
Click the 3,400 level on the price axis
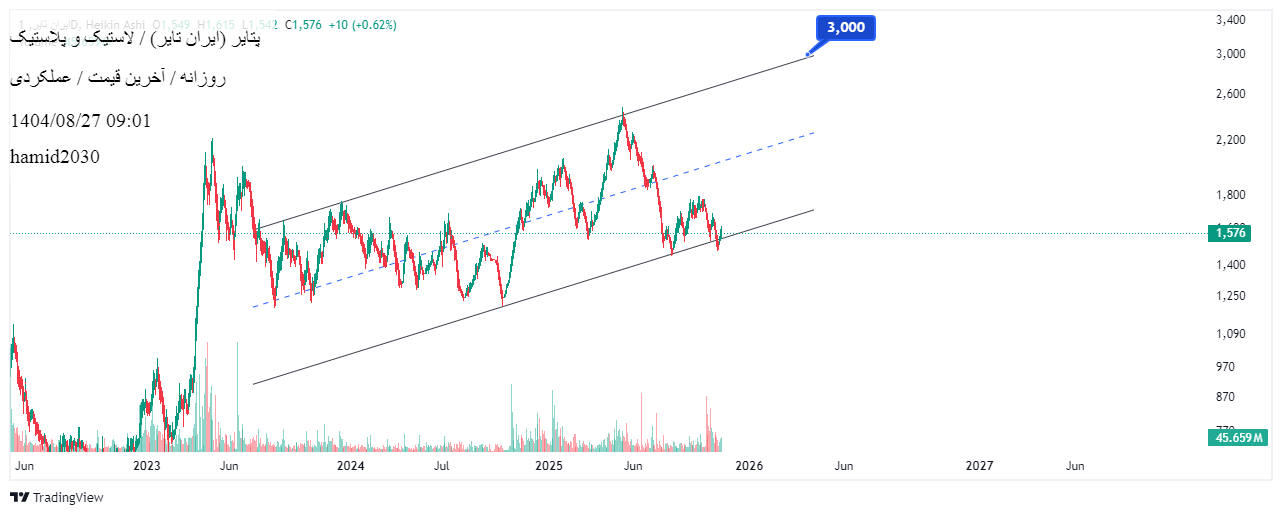[1229, 20]
